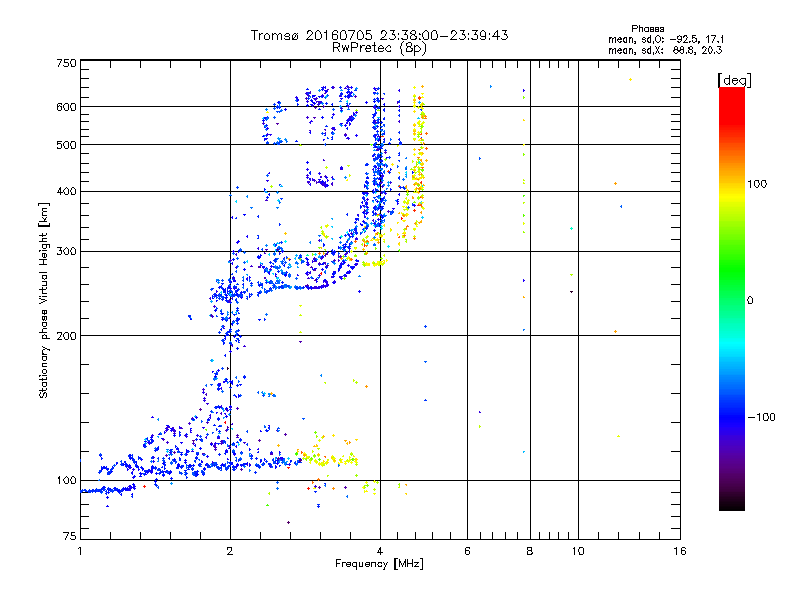Click the y-axis tick label '75'
The height and width of the screenshot is (600, 800).
pyautogui.click(x=70, y=536)
